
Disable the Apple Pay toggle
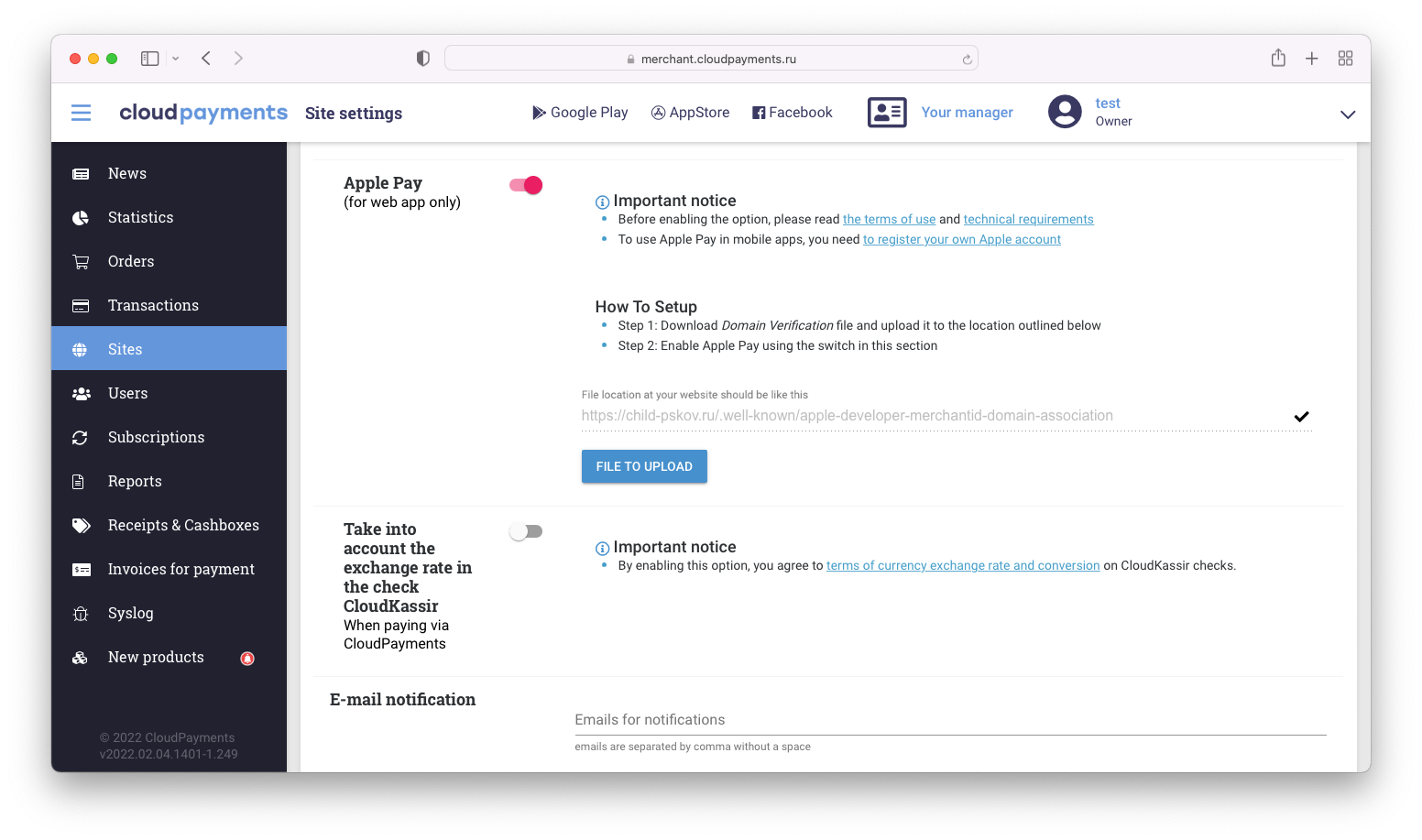pyautogui.click(x=525, y=184)
